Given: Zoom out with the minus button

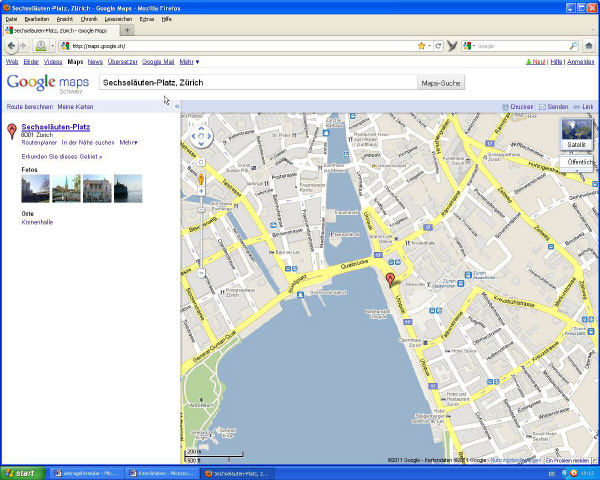Looking at the screenshot, I should [201, 273].
